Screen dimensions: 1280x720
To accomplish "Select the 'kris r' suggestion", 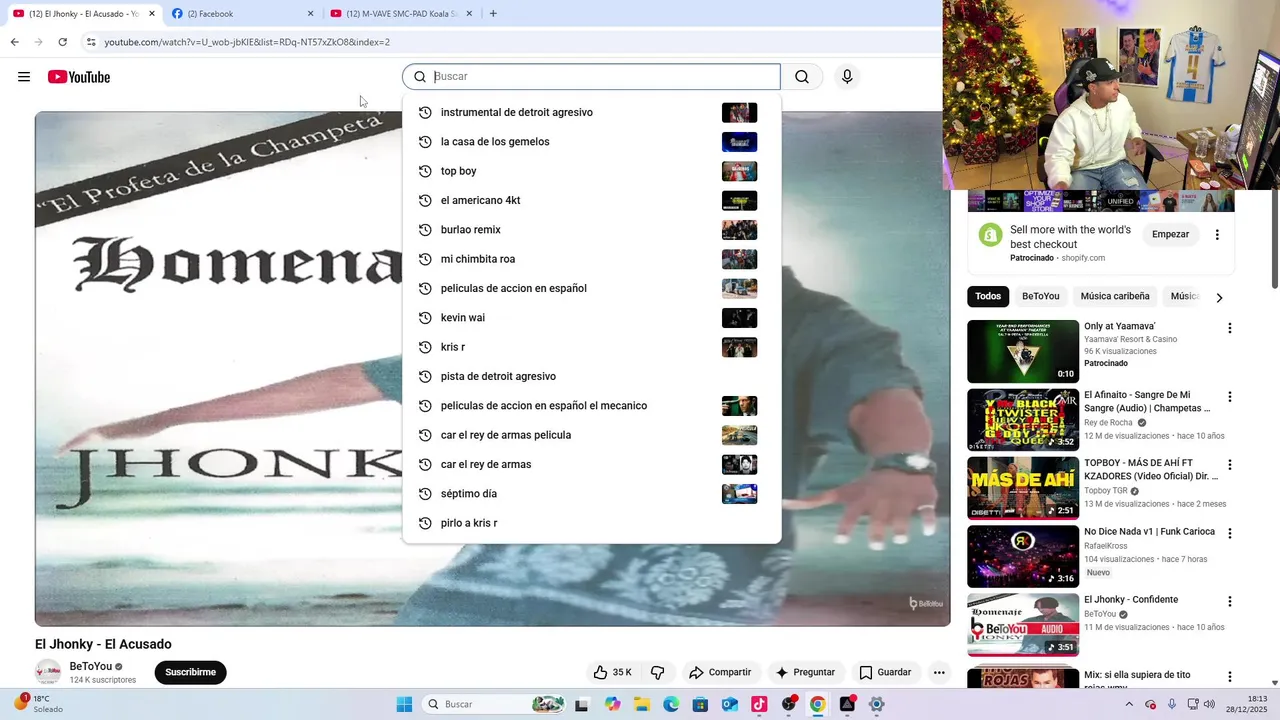I will click(591, 347).
